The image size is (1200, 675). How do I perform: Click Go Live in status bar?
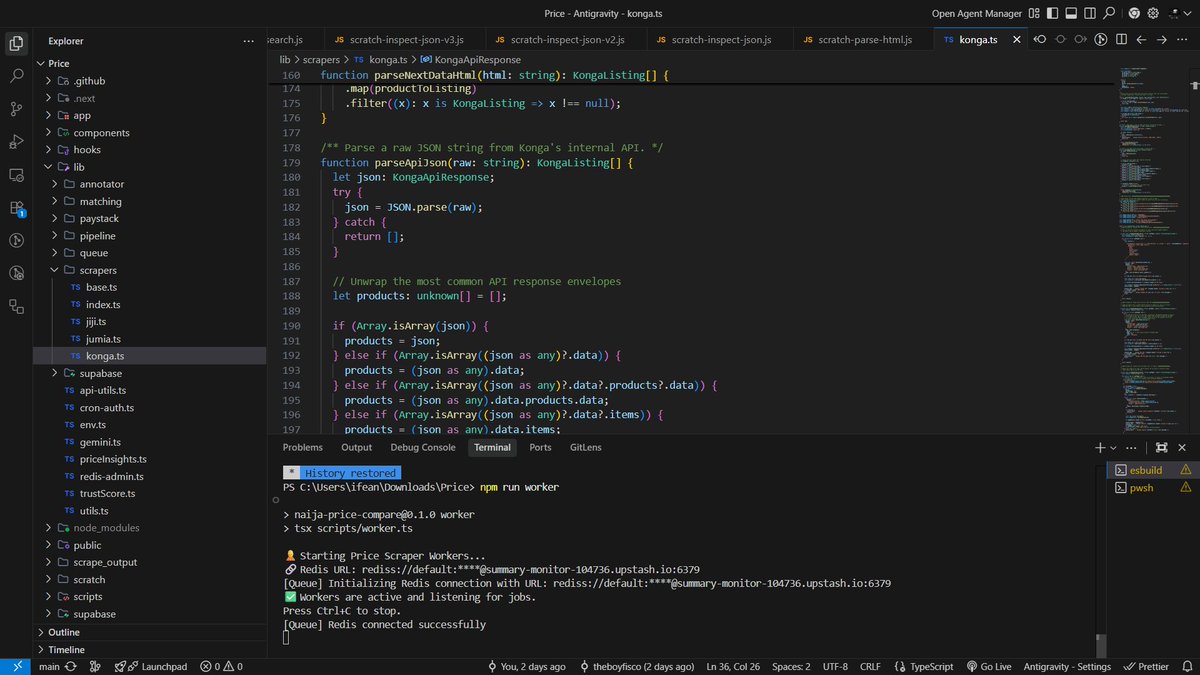(x=987, y=666)
